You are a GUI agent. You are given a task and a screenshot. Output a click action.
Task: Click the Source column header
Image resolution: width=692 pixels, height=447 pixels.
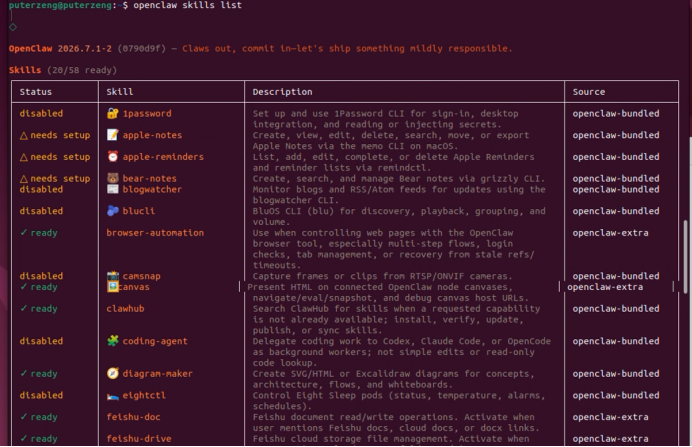(589, 92)
